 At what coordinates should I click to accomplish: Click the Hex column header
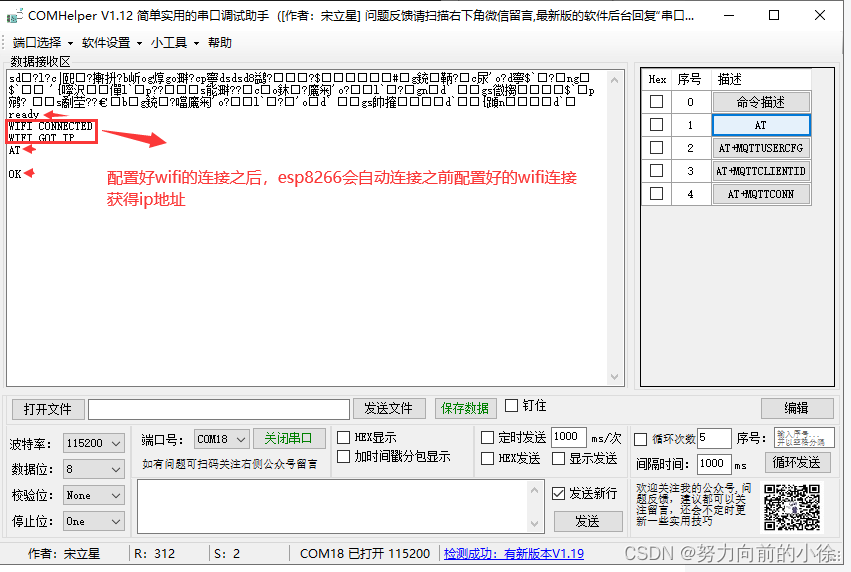(x=657, y=79)
